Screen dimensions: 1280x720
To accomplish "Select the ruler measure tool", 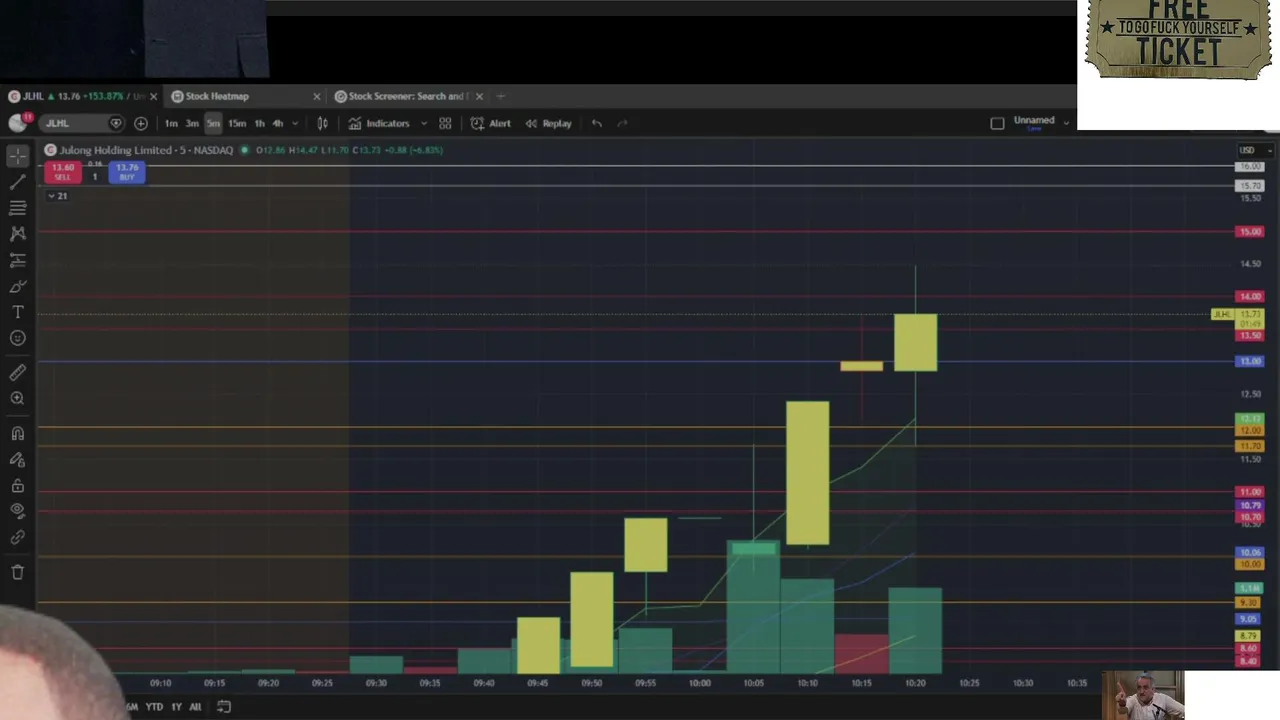I will click(17, 372).
